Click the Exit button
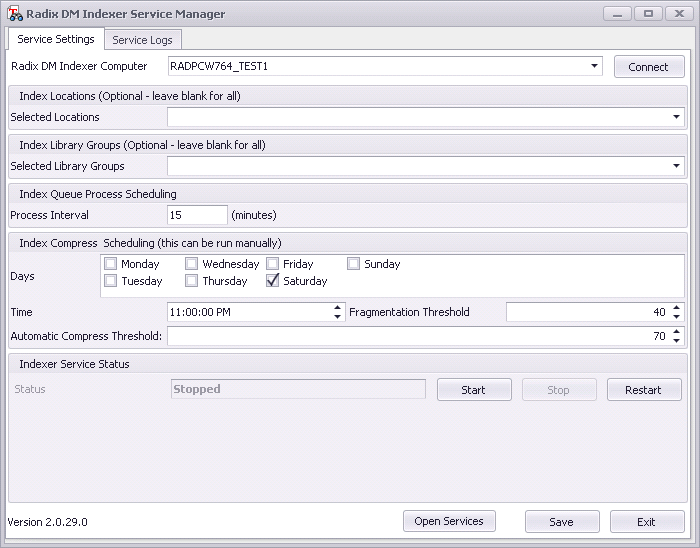Image resolution: width=700 pixels, height=548 pixels. coord(647,522)
